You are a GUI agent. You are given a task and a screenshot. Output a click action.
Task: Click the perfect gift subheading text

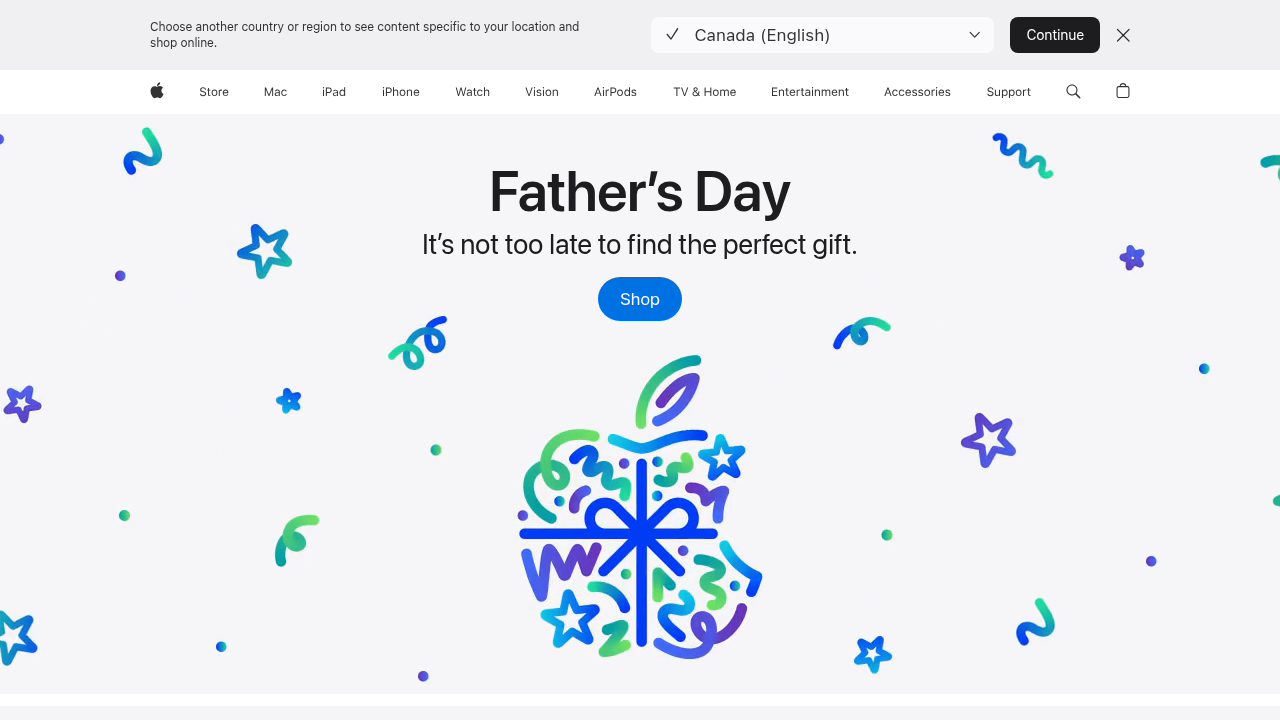click(x=640, y=245)
